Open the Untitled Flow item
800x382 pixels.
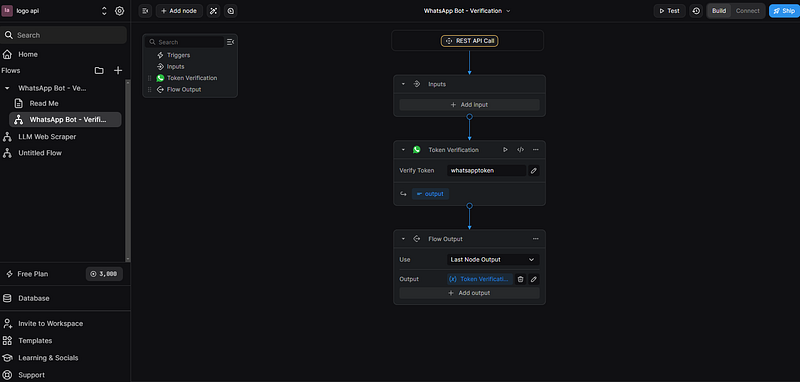(40, 153)
